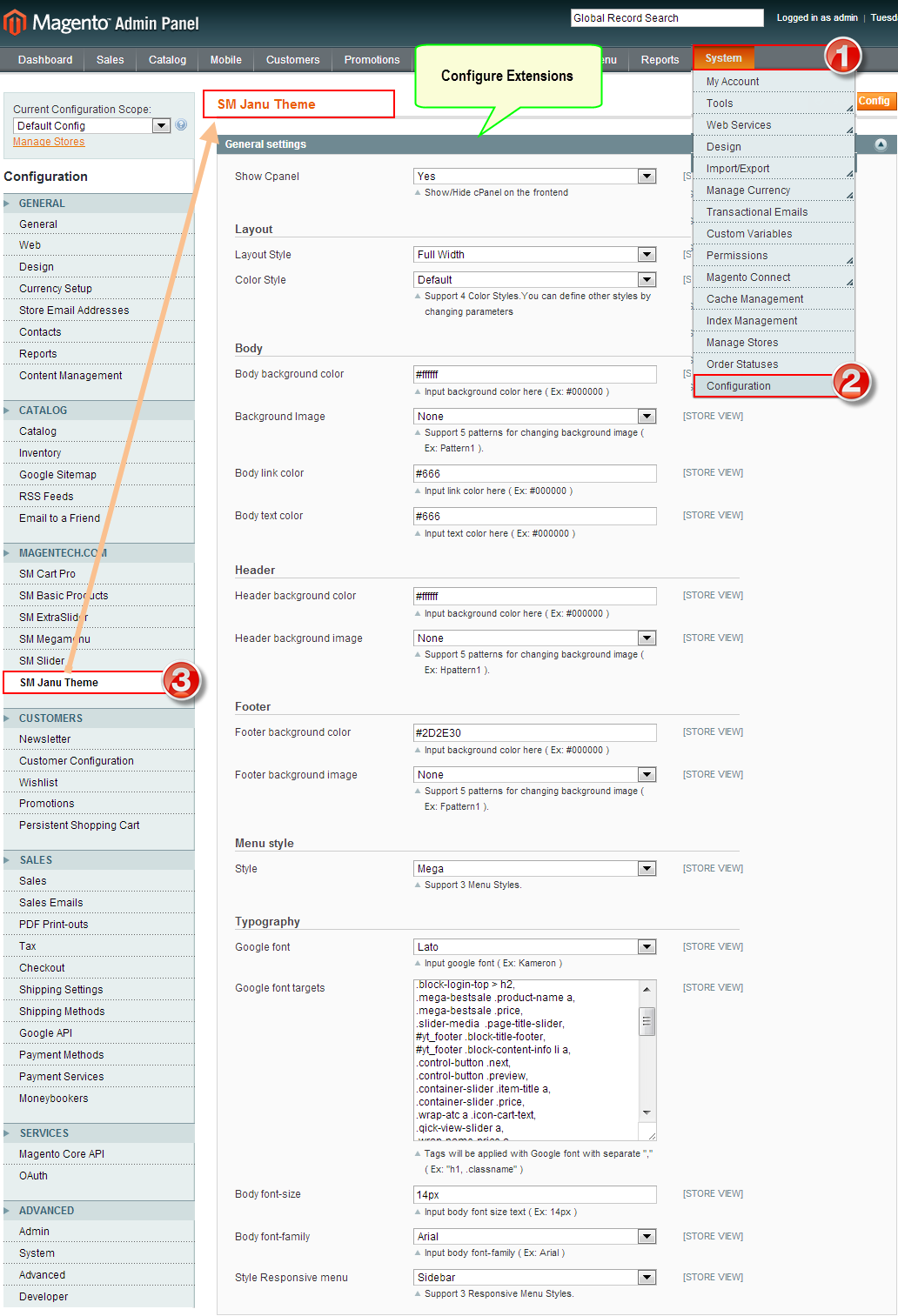Viewport: 898px width, 1316px height.
Task: Collapse the SALES sidebar section header
Action: [98, 860]
